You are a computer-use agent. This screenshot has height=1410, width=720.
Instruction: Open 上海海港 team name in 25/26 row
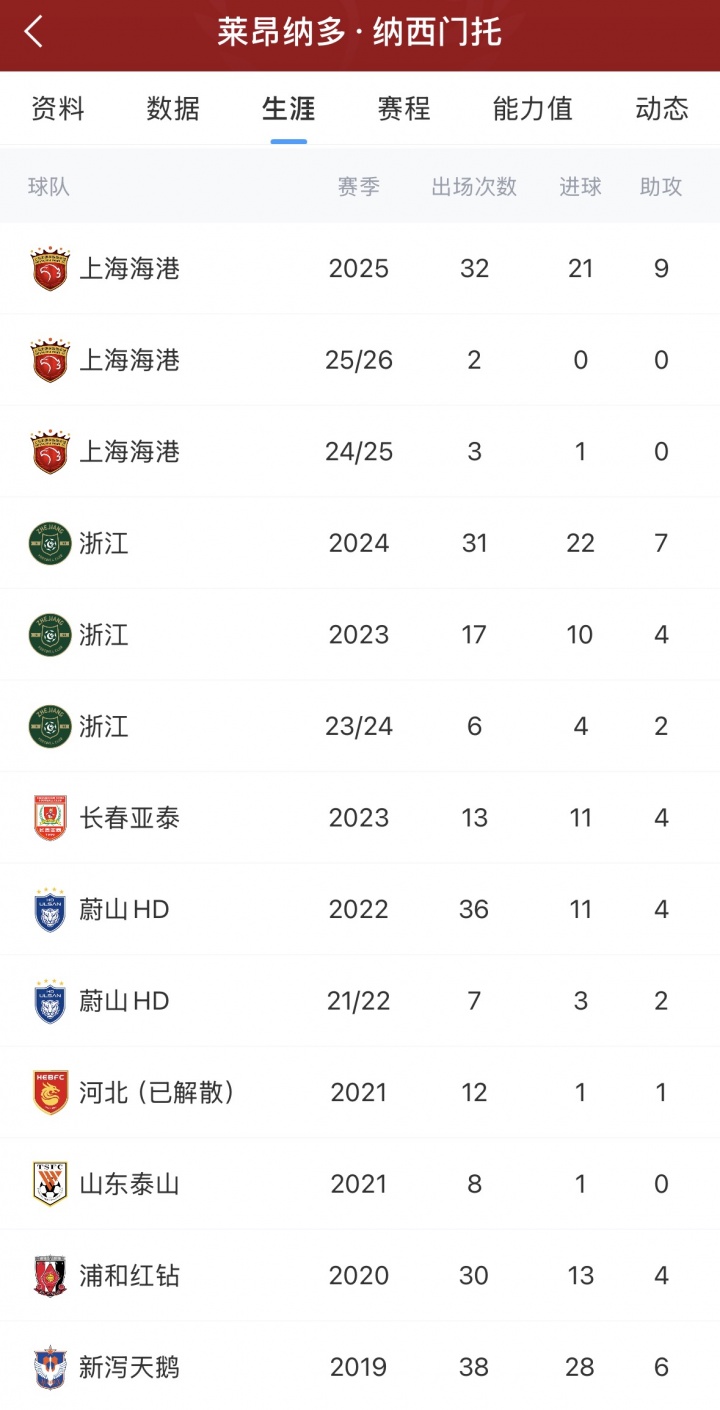click(x=130, y=360)
